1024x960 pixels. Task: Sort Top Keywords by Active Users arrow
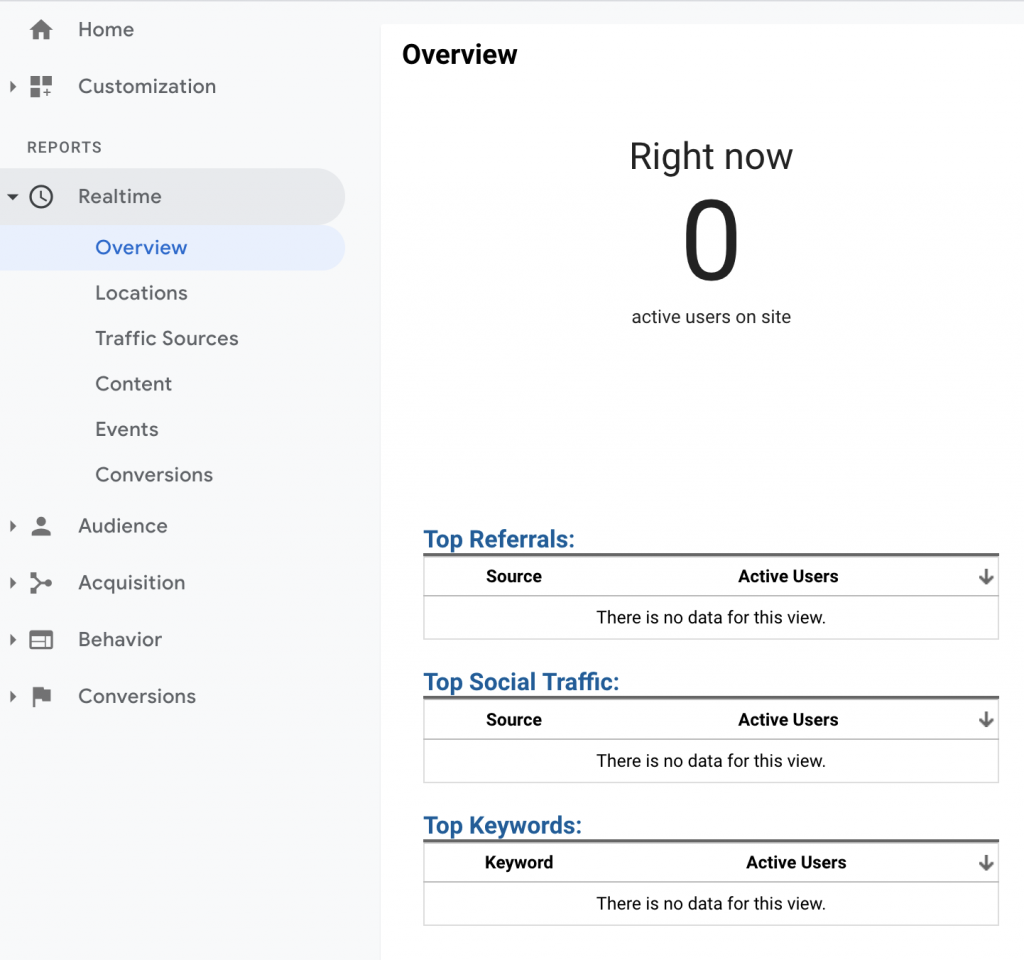tap(986, 863)
